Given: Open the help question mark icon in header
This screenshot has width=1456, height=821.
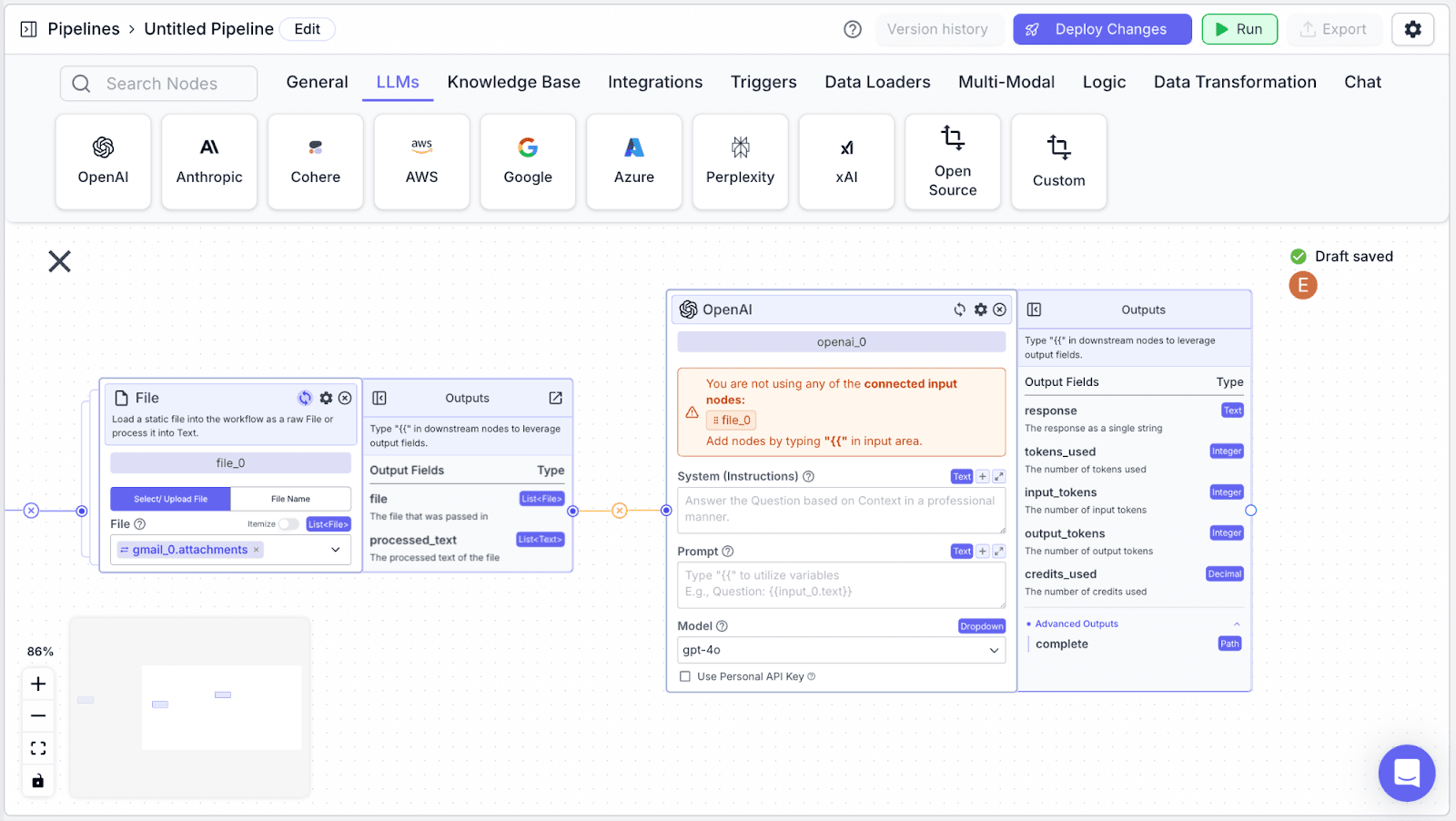Looking at the screenshot, I should click(853, 29).
